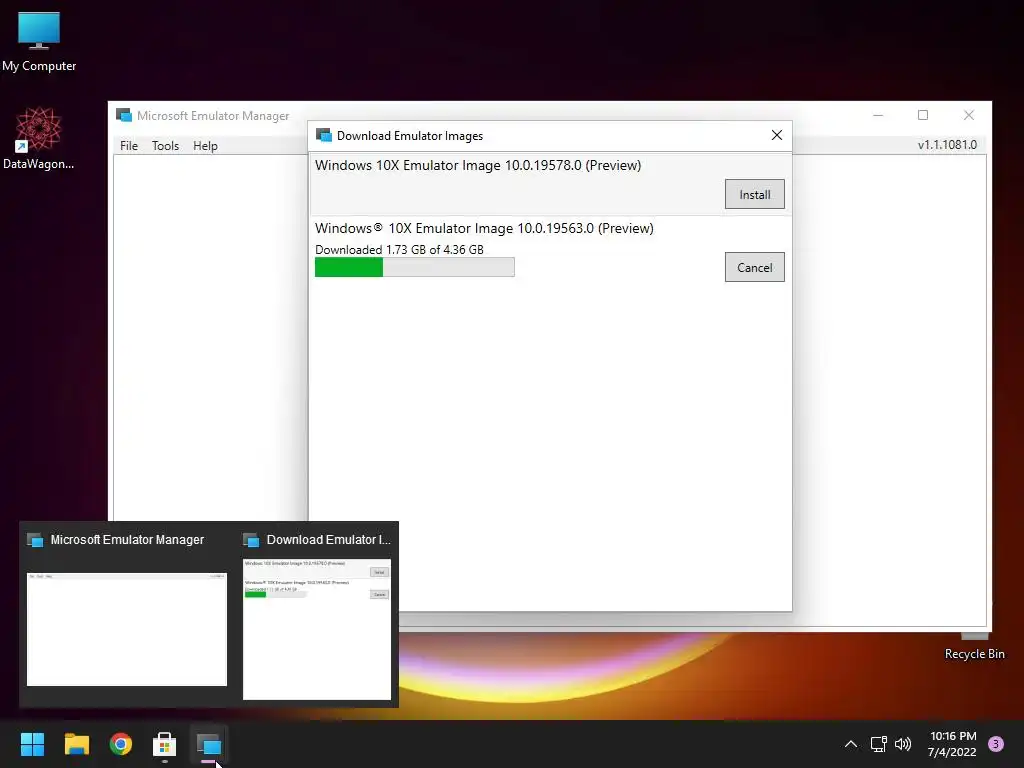Image resolution: width=1024 pixels, height=768 pixels.
Task: Open the Windows Start menu
Action: (x=32, y=744)
